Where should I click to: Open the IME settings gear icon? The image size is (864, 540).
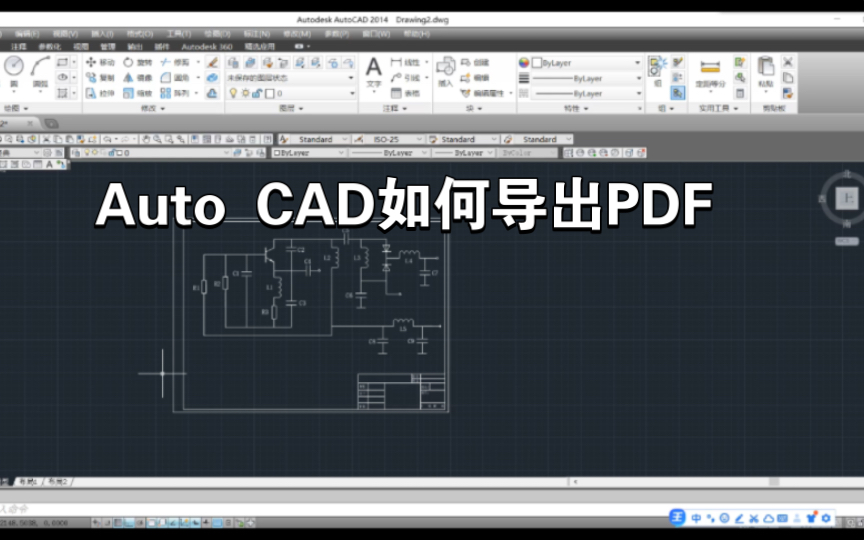click(825, 518)
